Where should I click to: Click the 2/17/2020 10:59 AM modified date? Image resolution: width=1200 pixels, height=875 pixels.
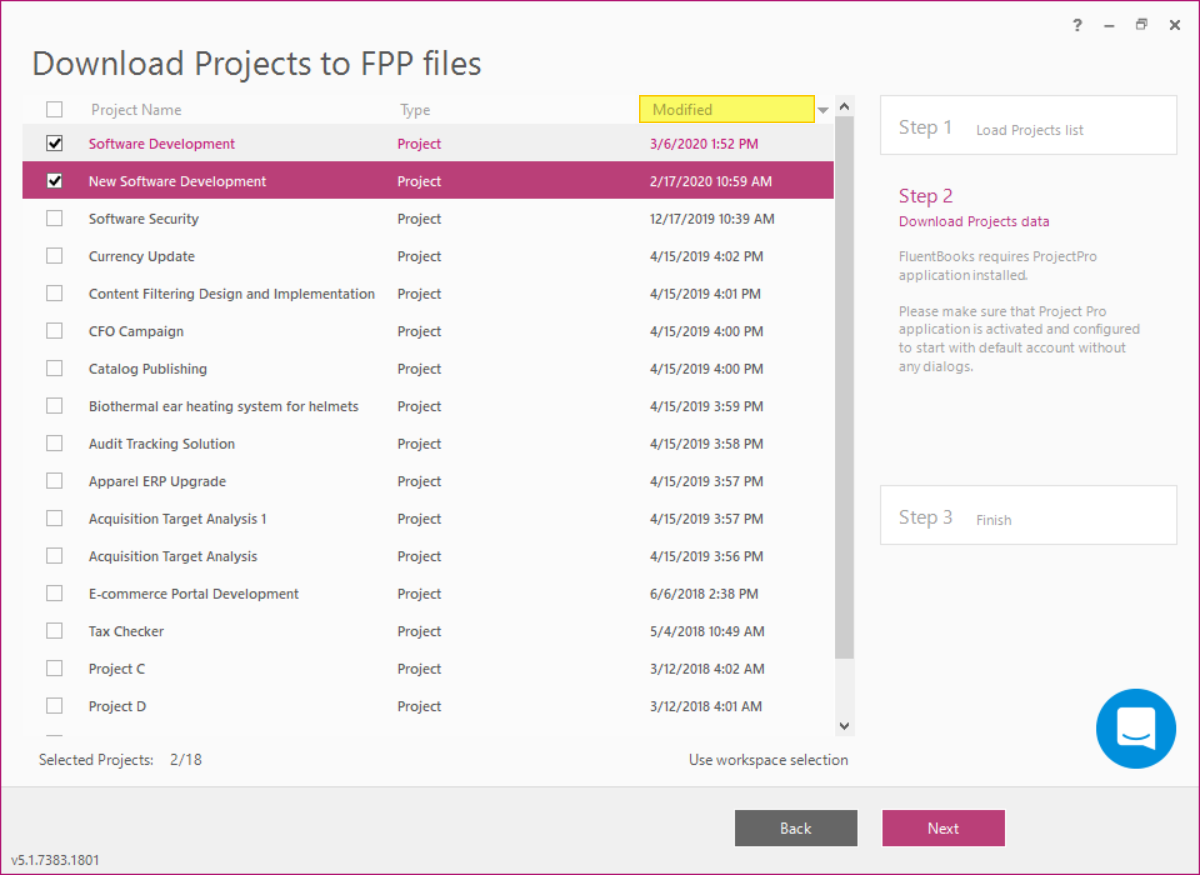click(x=711, y=181)
